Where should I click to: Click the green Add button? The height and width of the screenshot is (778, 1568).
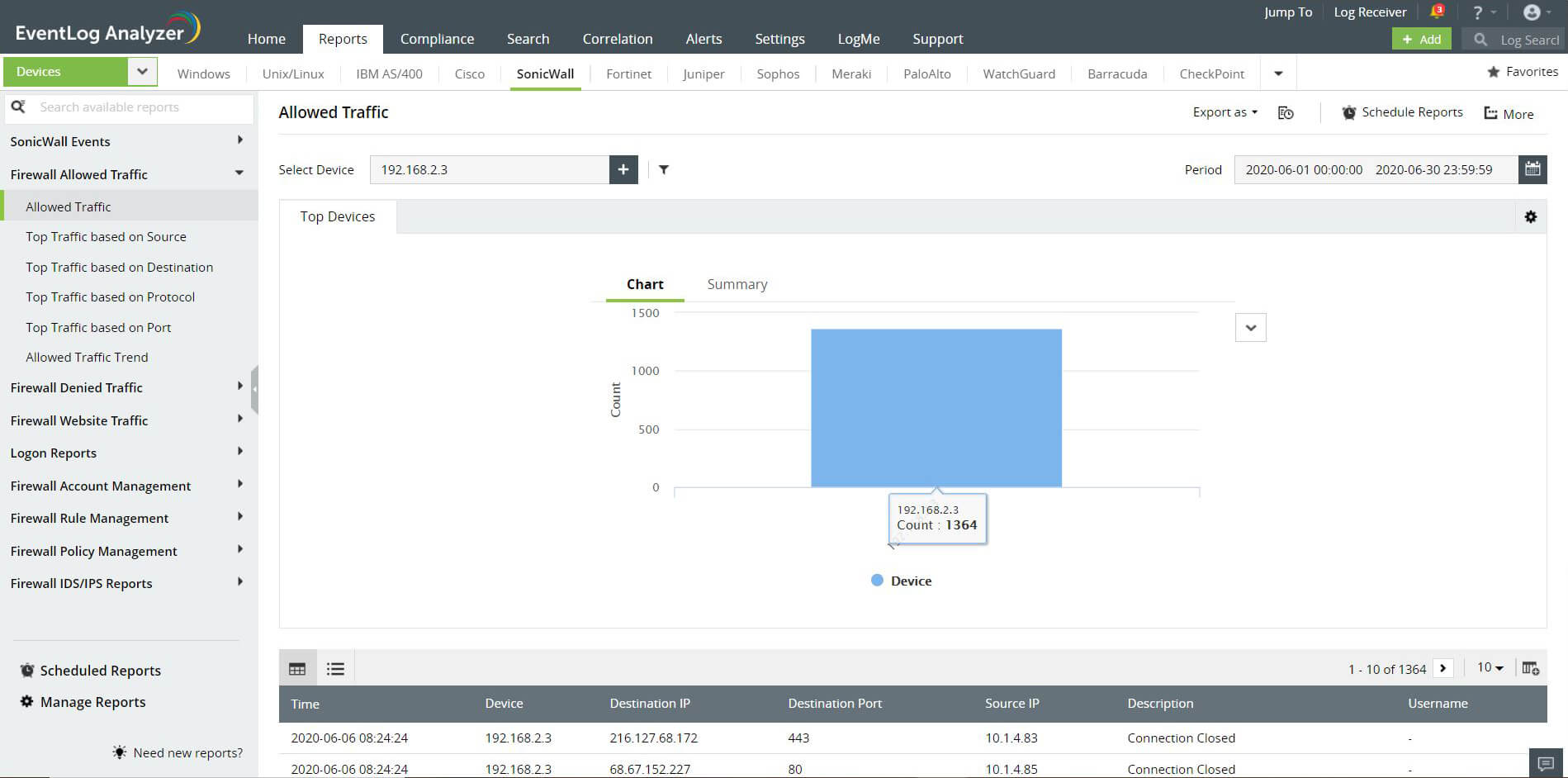tap(1421, 39)
